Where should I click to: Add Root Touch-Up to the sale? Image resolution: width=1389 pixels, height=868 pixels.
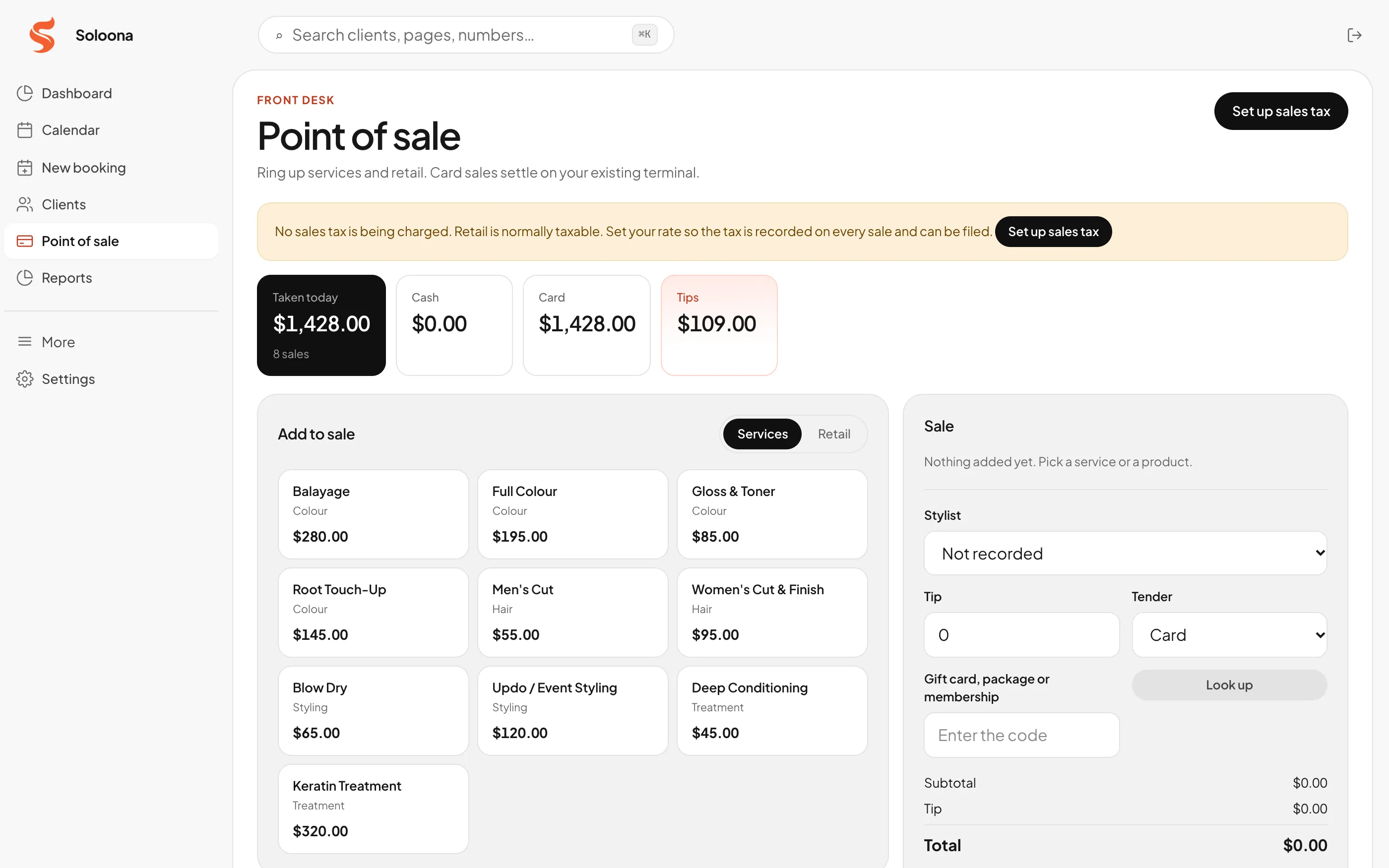(x=373, y=613)
